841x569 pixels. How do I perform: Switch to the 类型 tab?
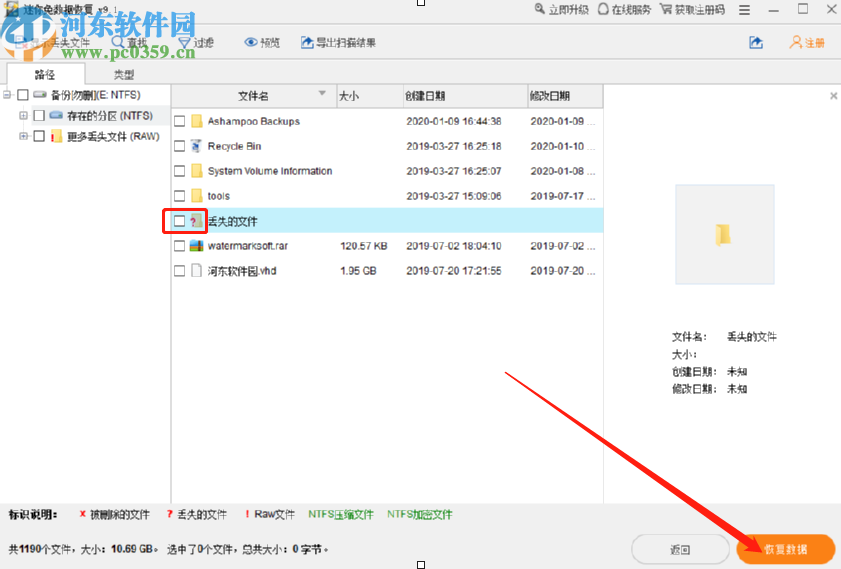coord(124,74)
